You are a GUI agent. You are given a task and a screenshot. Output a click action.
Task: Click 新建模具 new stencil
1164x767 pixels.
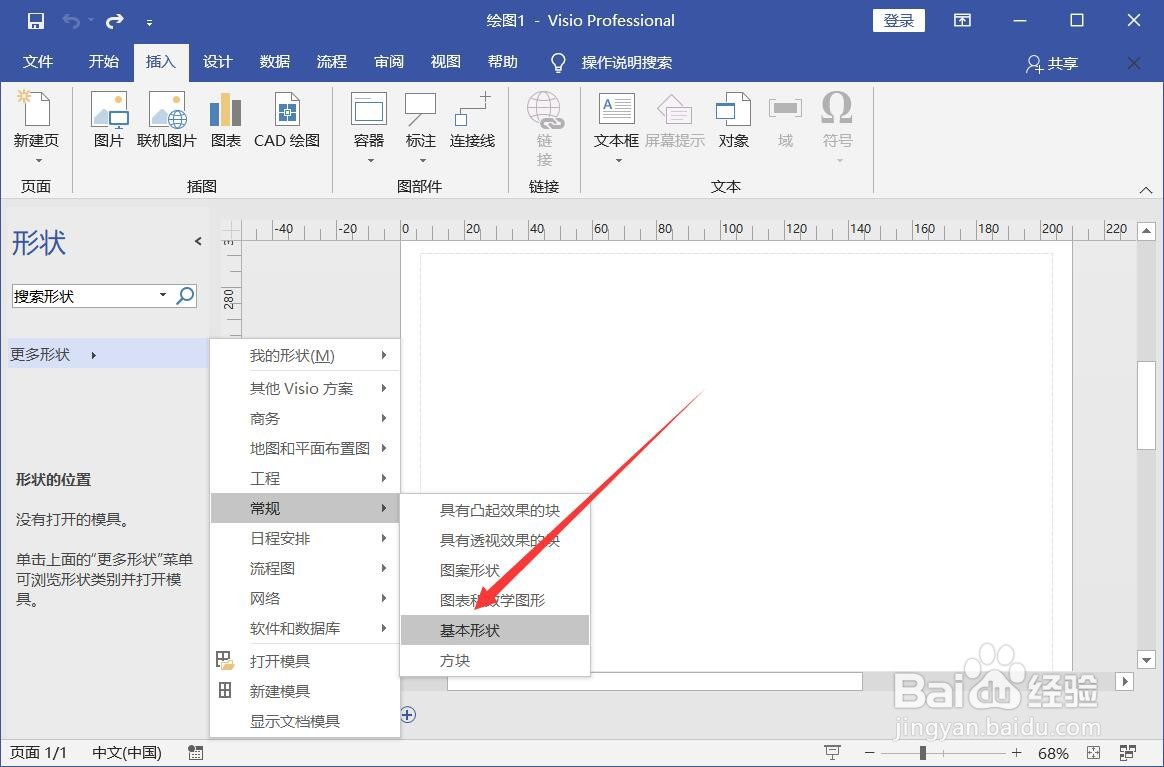pyautogui.click(x=305, y=691)
